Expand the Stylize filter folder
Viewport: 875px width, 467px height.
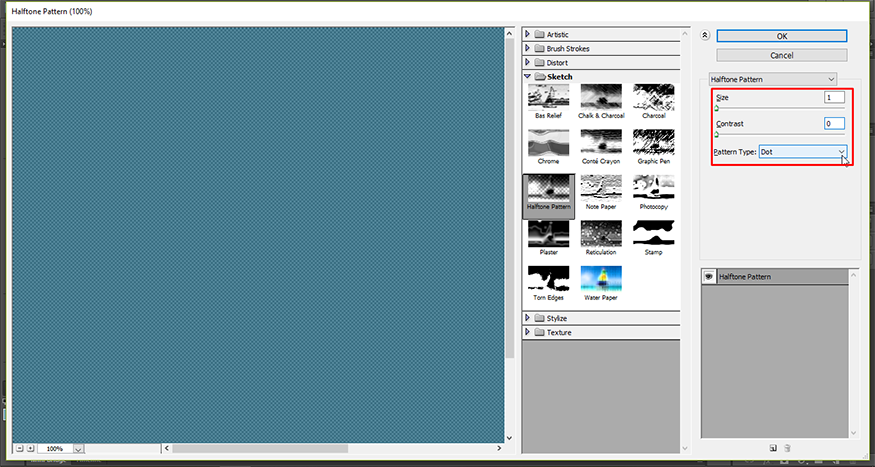point(527,318)
